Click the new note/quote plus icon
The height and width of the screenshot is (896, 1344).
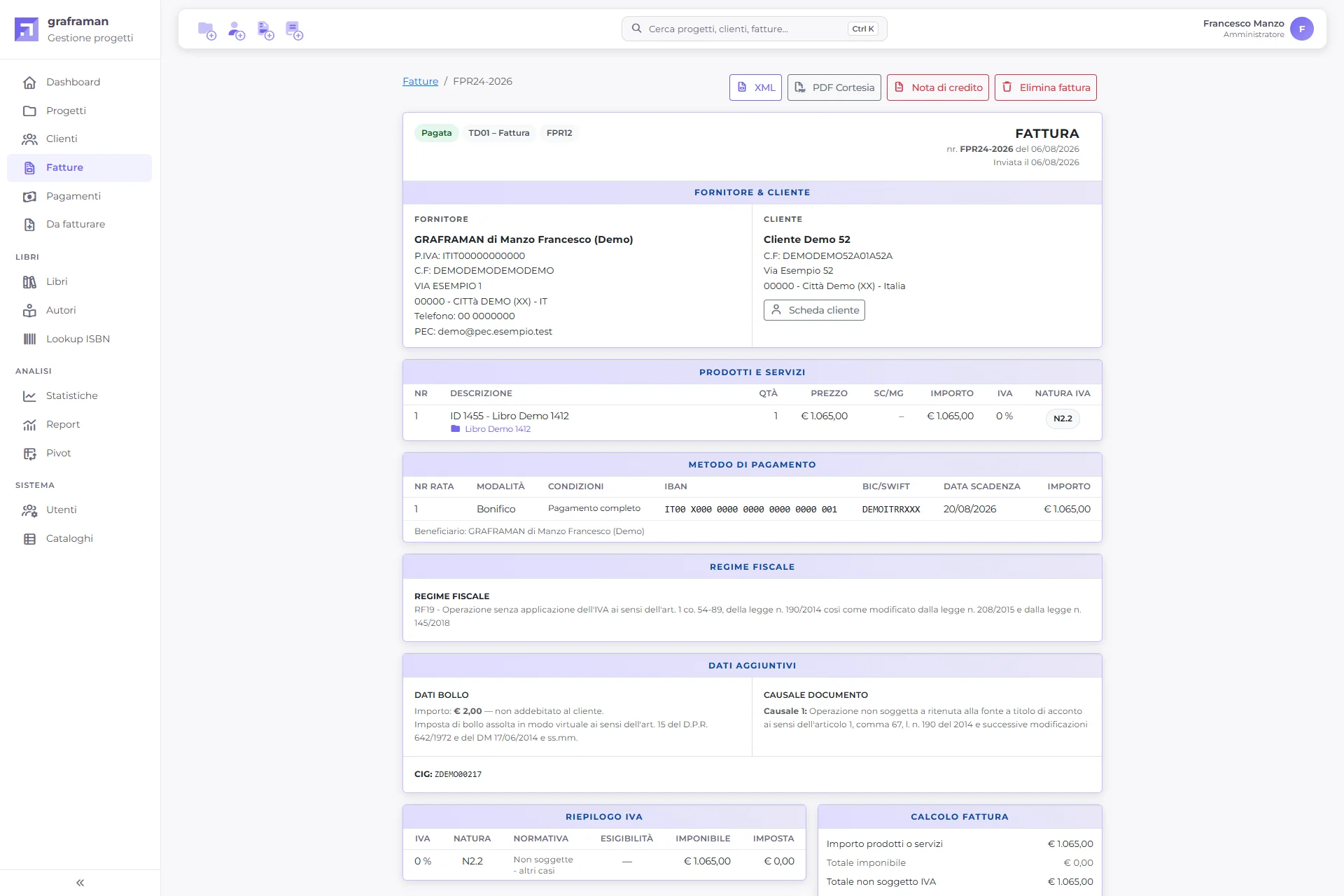[295, 30]
